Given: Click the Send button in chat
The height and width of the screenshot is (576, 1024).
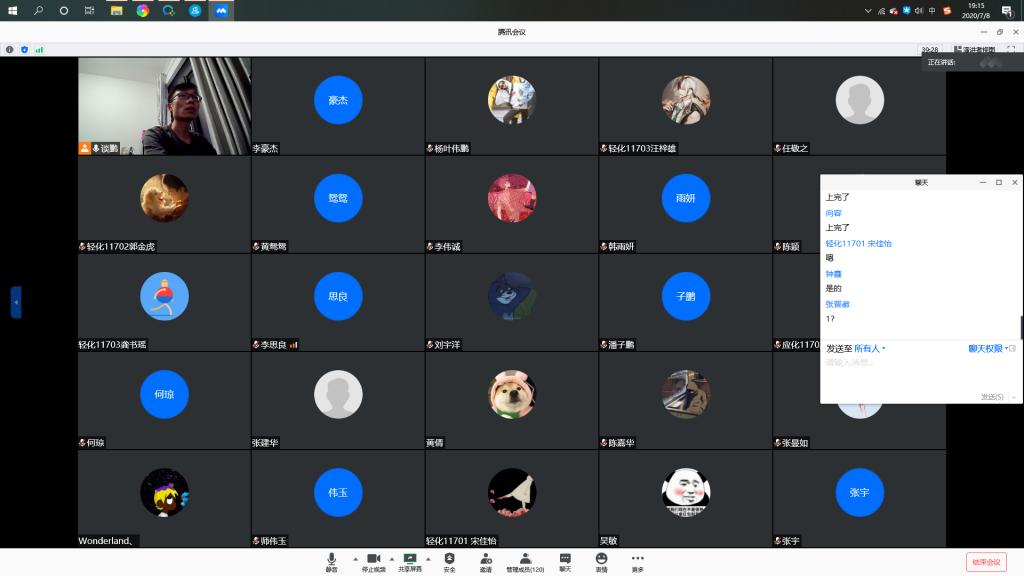Looking at the screenshot, I should coord(992,397).
